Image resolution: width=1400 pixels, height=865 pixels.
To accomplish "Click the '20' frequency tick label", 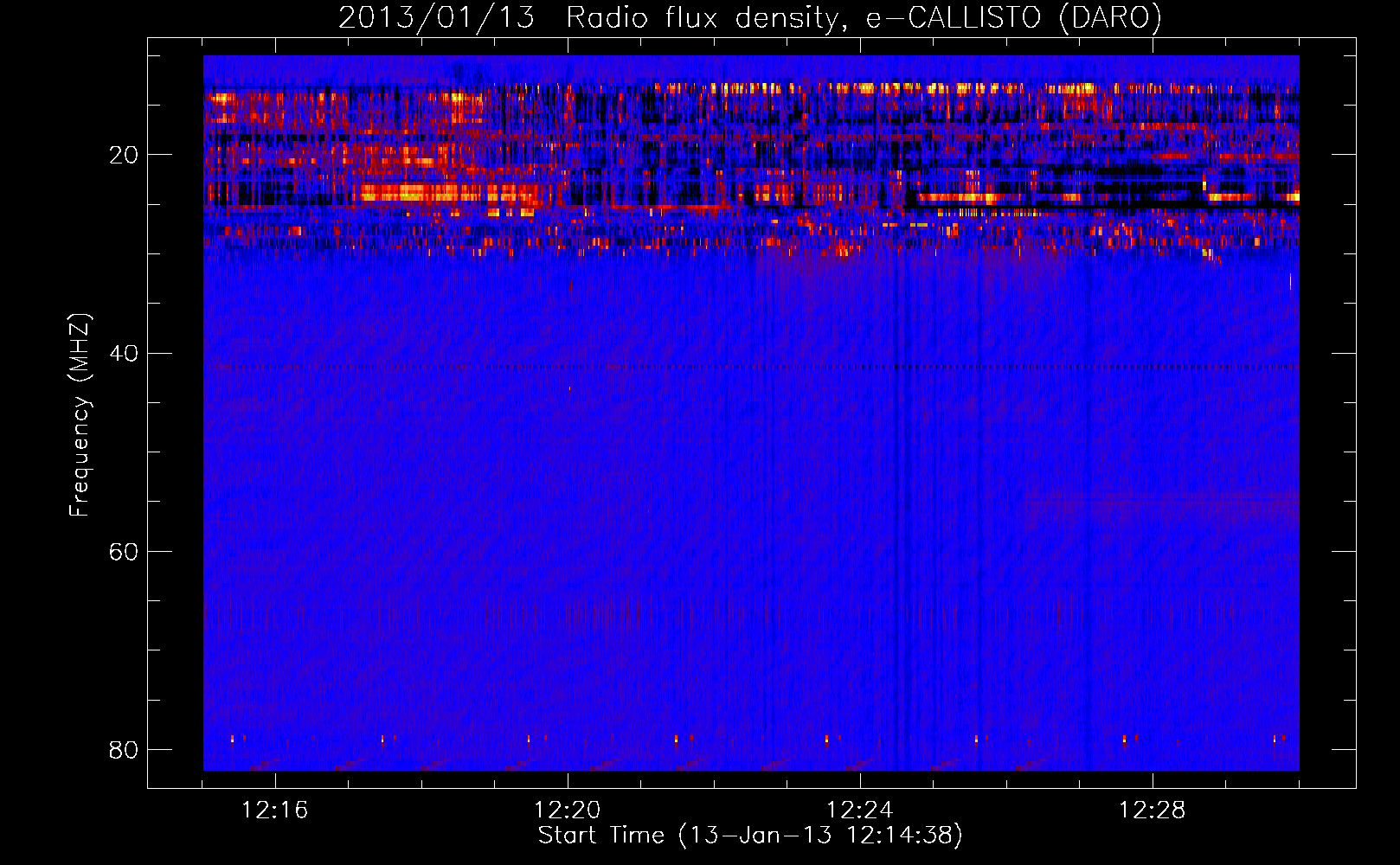I will pos(124,155).
